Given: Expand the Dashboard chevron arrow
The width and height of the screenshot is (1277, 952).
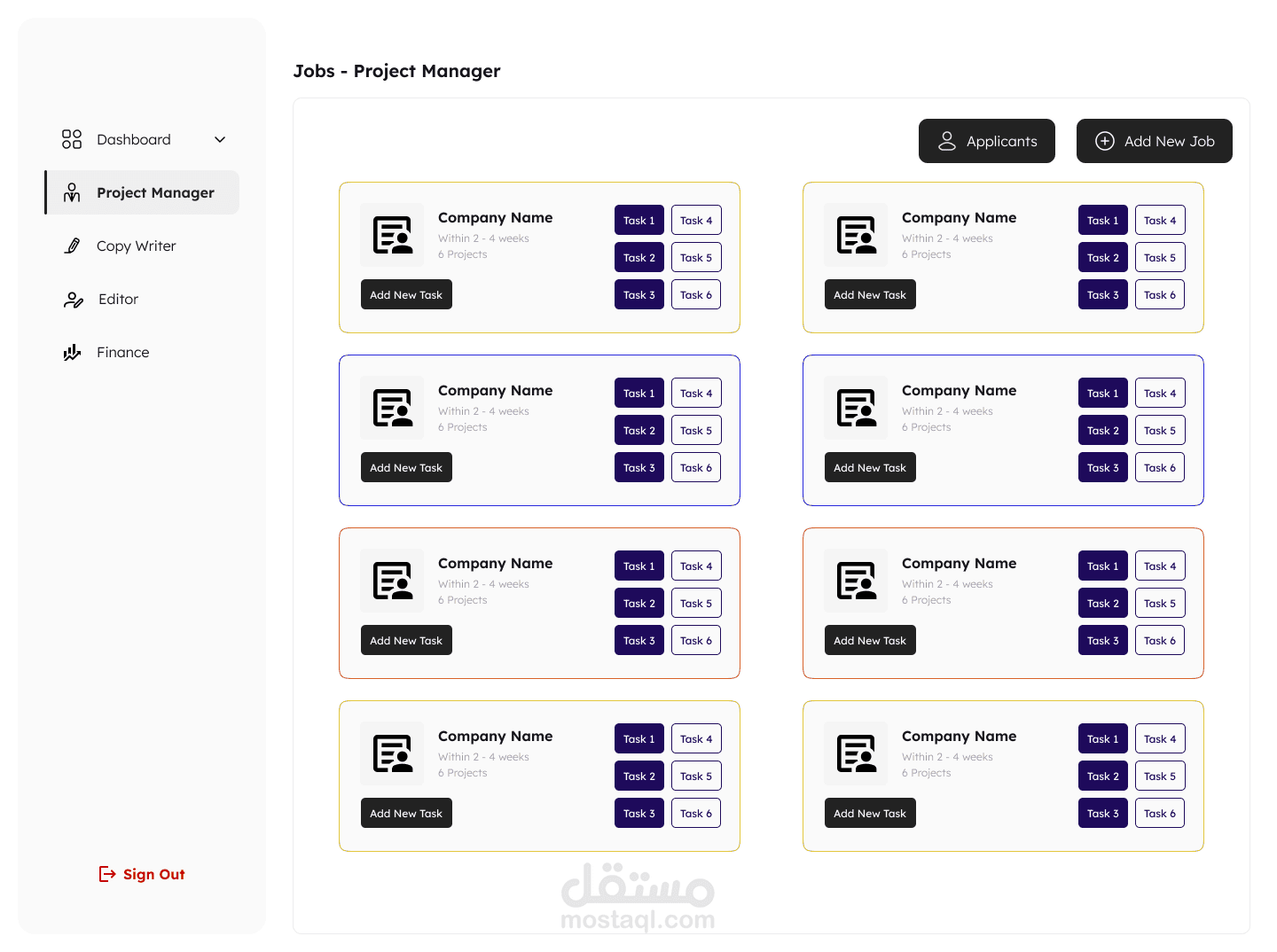Looking at the screenshot, I should (220, 139).
